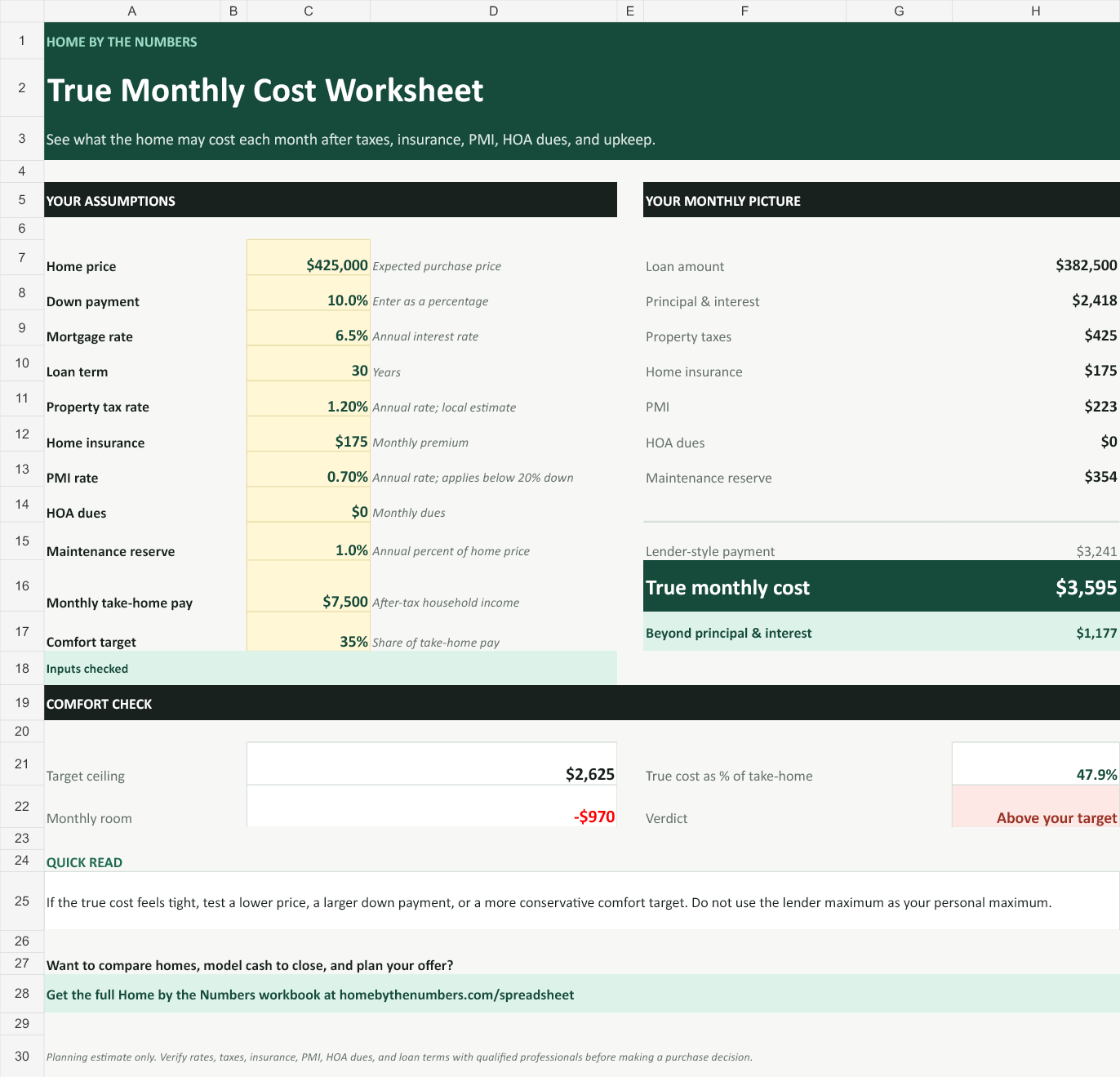Viewport: 1120px width, 1077px height.
Task: Select row 25 header
Action: (22, 901)
